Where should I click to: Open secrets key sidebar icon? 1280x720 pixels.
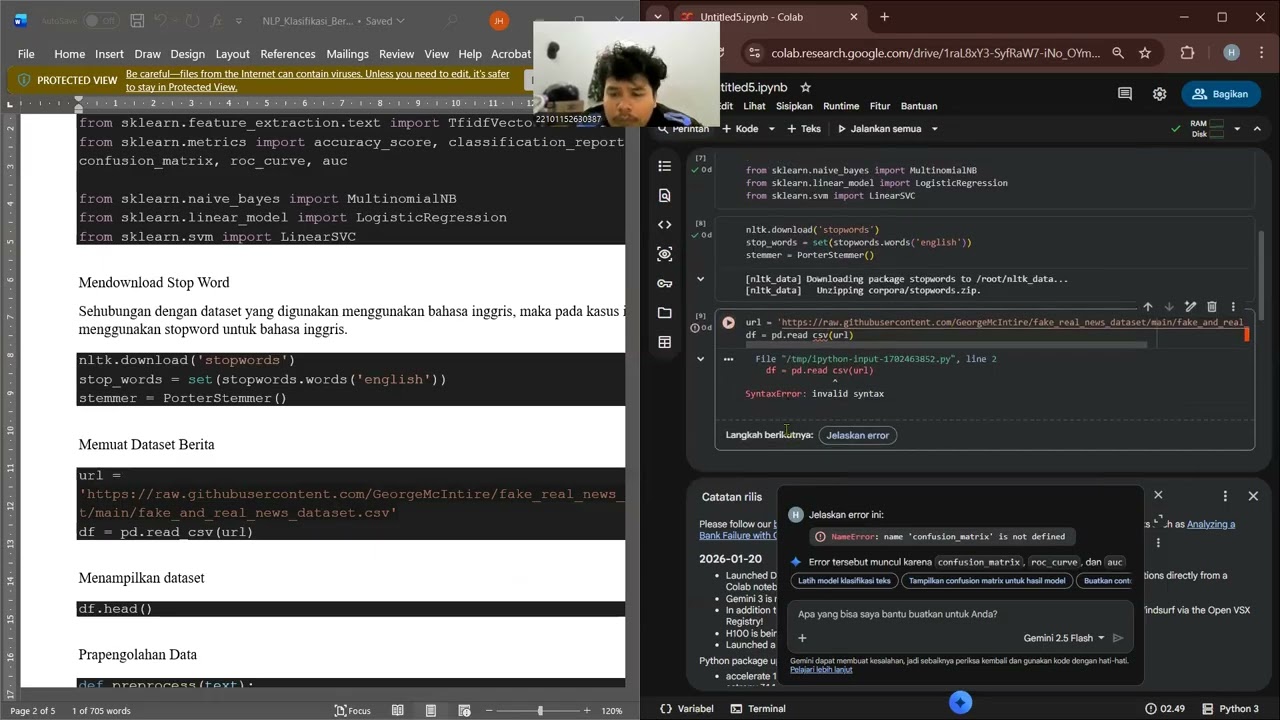point(665,283)
